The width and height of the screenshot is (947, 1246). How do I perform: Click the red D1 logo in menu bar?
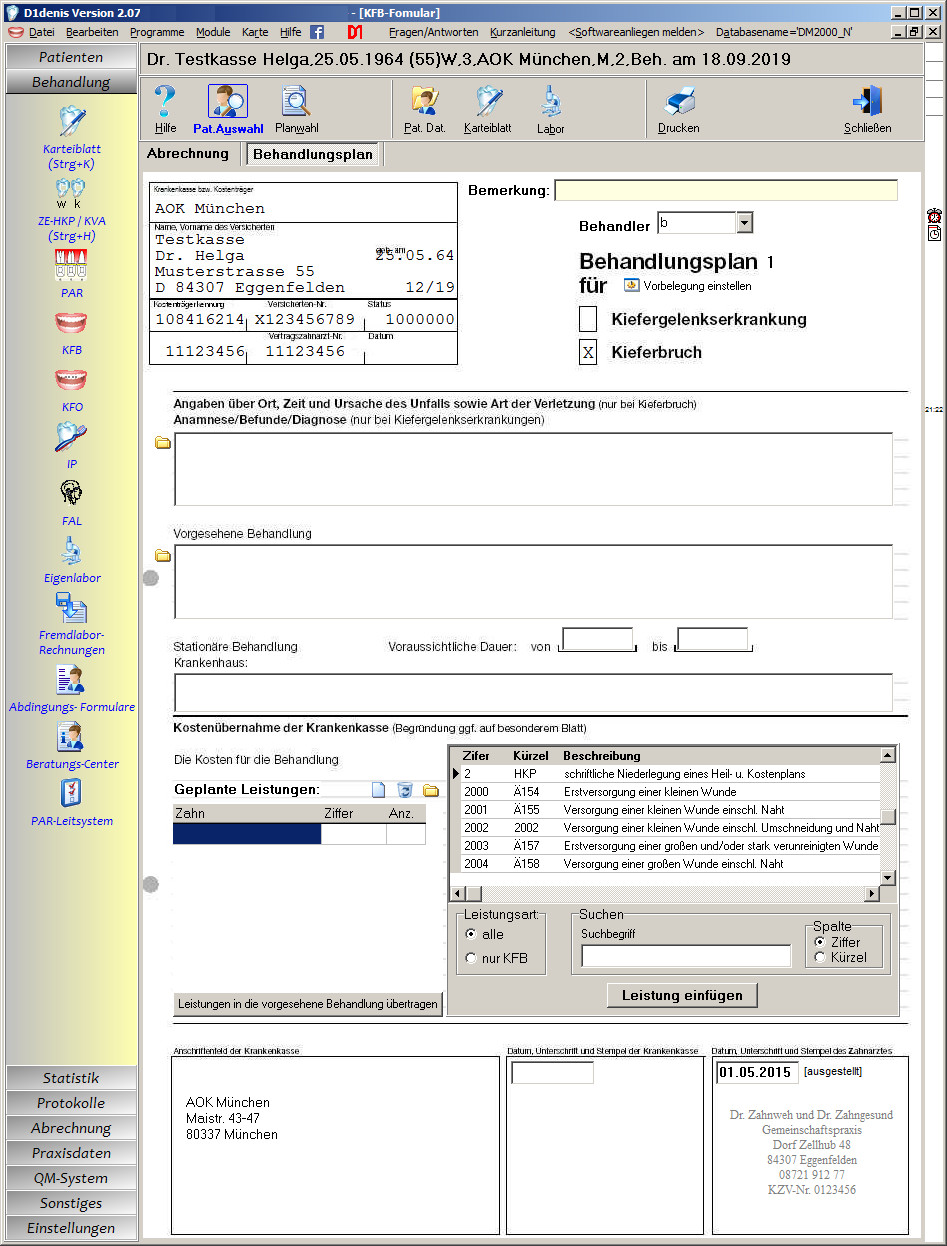(355, 32)
